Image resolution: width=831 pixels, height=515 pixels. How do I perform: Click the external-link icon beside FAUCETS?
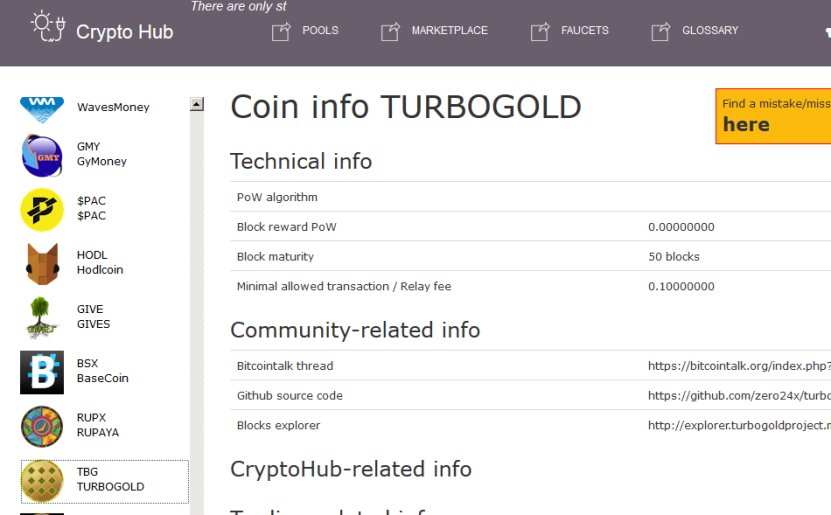[x=540, y=32]
